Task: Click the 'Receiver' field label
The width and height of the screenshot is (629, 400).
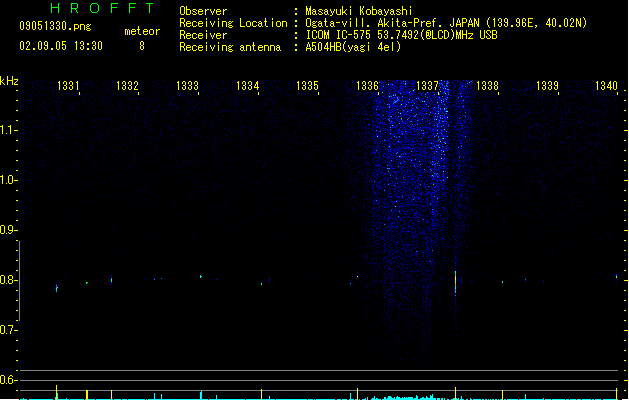Action: pyautogui.click(x=203, y=35)
